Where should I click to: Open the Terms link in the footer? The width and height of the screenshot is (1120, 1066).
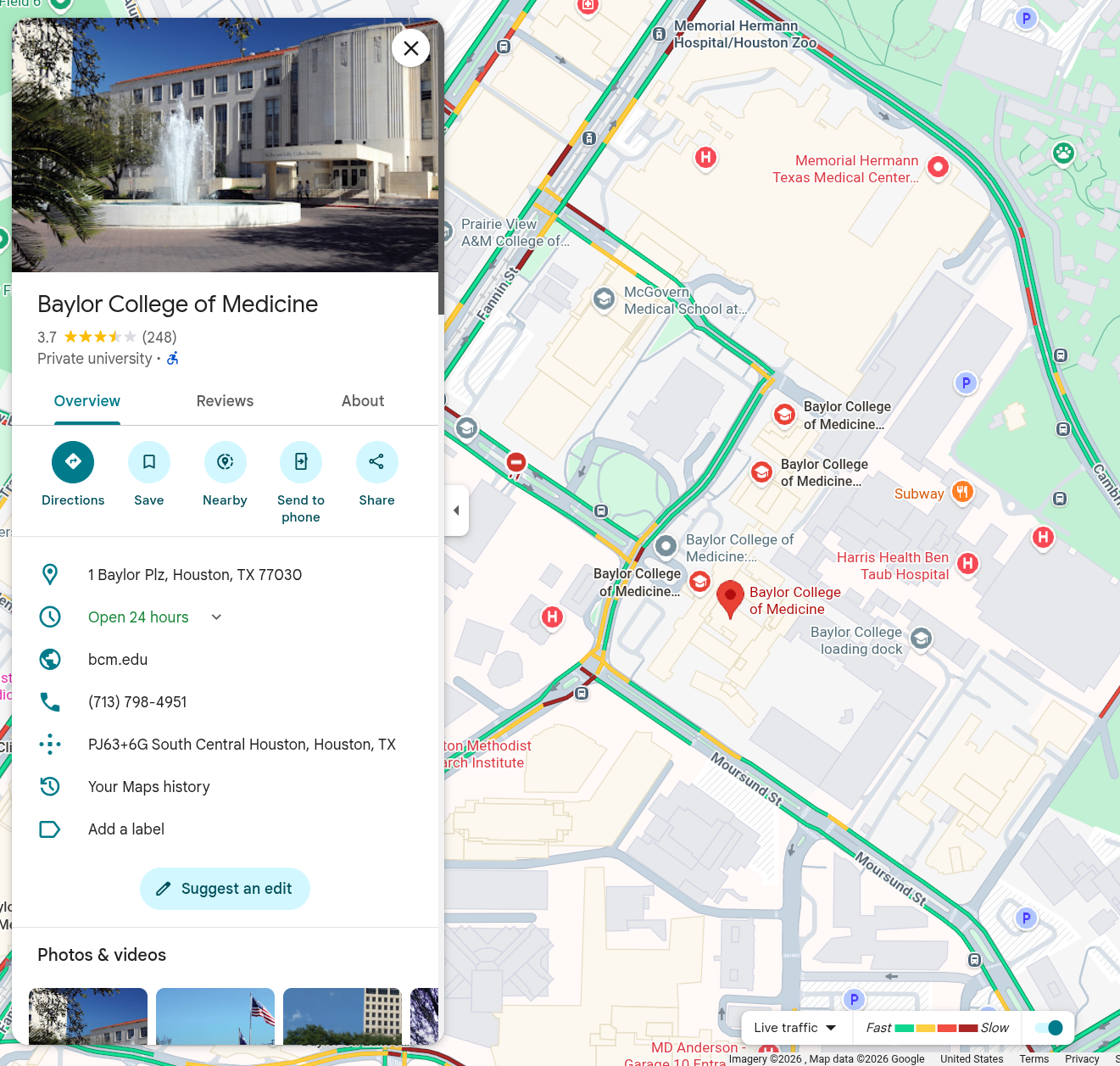coord(1034,1059)
